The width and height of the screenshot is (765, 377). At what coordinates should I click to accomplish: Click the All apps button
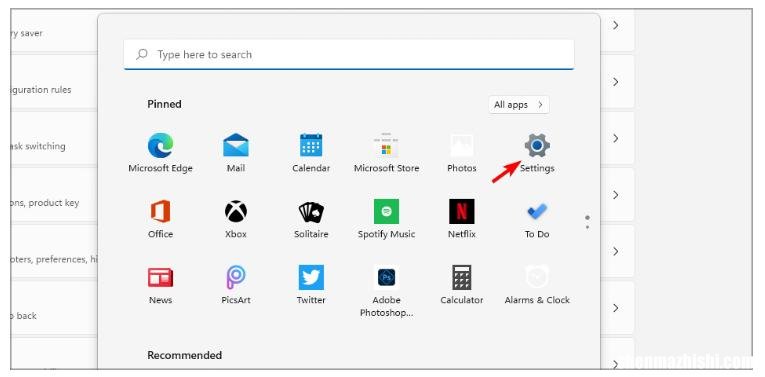(519, 104)
